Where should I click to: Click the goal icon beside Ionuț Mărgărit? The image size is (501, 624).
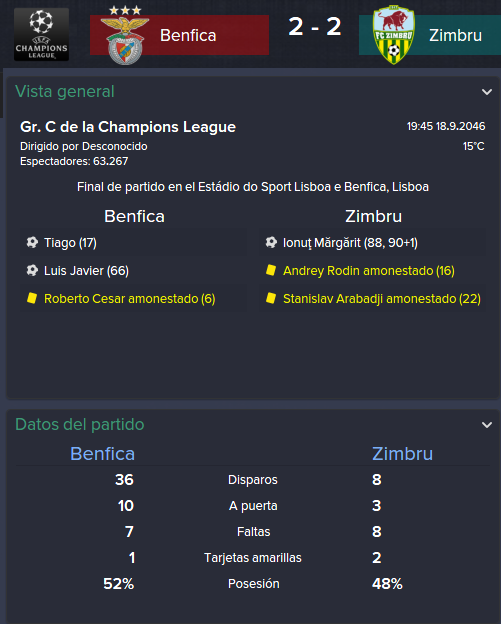click(x=271, y=242)
